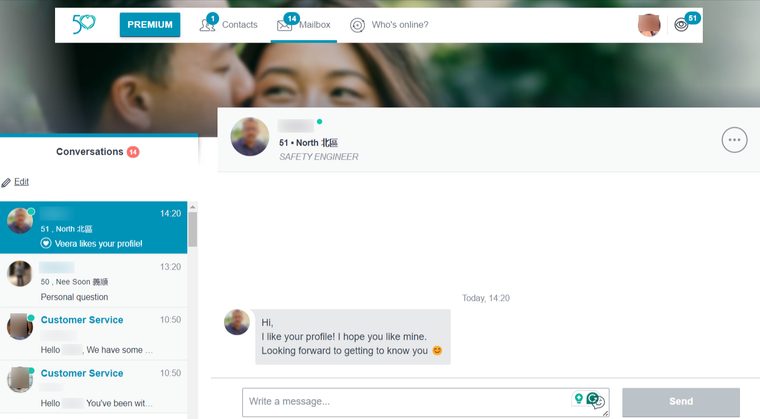Select the Conversations heading tab
Image resolution: width=760 pixels, height=419 pixels.
(90, 152)
